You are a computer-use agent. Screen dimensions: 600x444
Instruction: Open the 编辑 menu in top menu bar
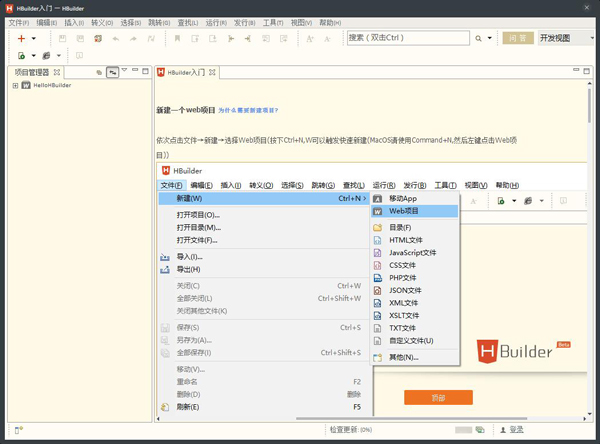(47, 23)
